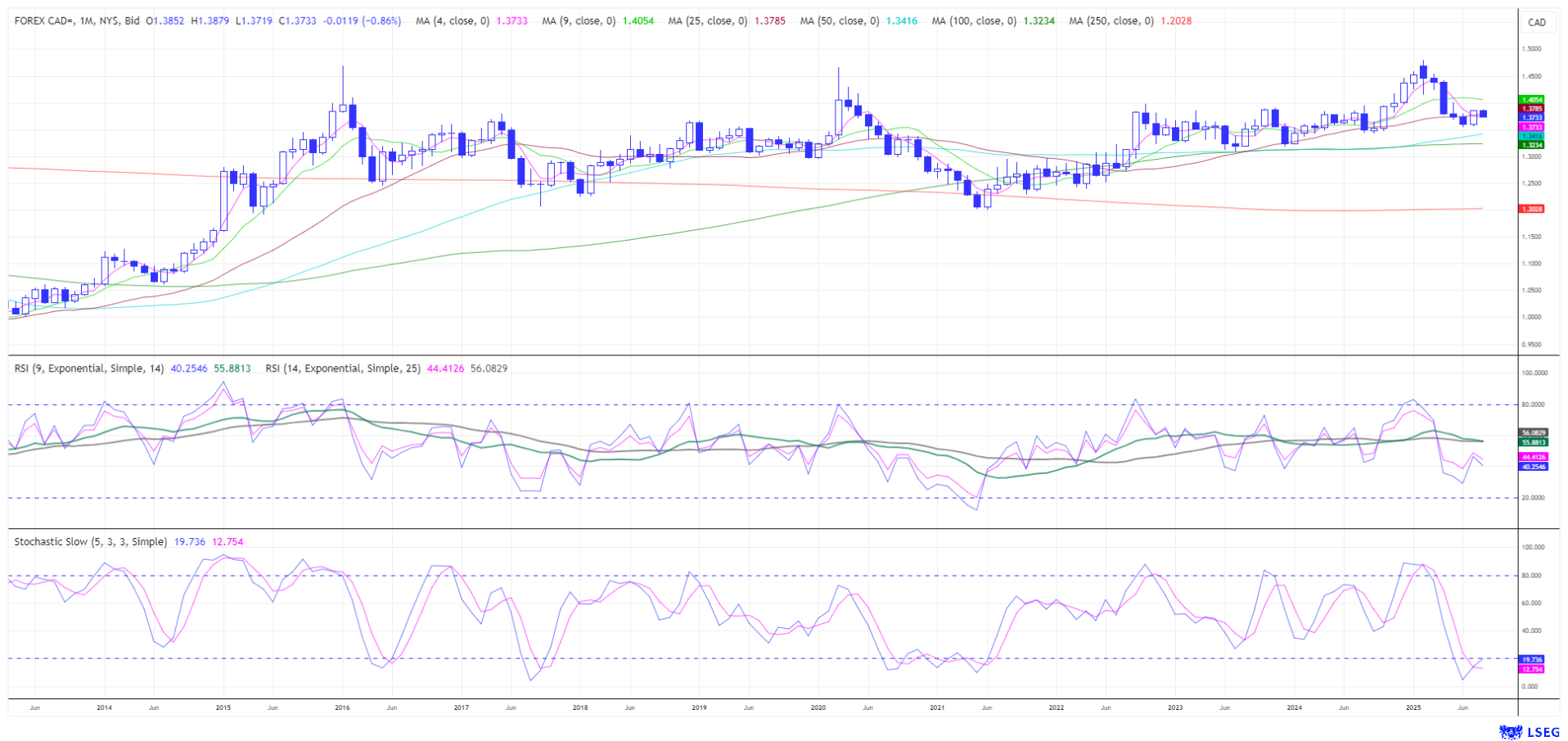Click the MA (4, close, 0) legend

[x=452, y=21]
